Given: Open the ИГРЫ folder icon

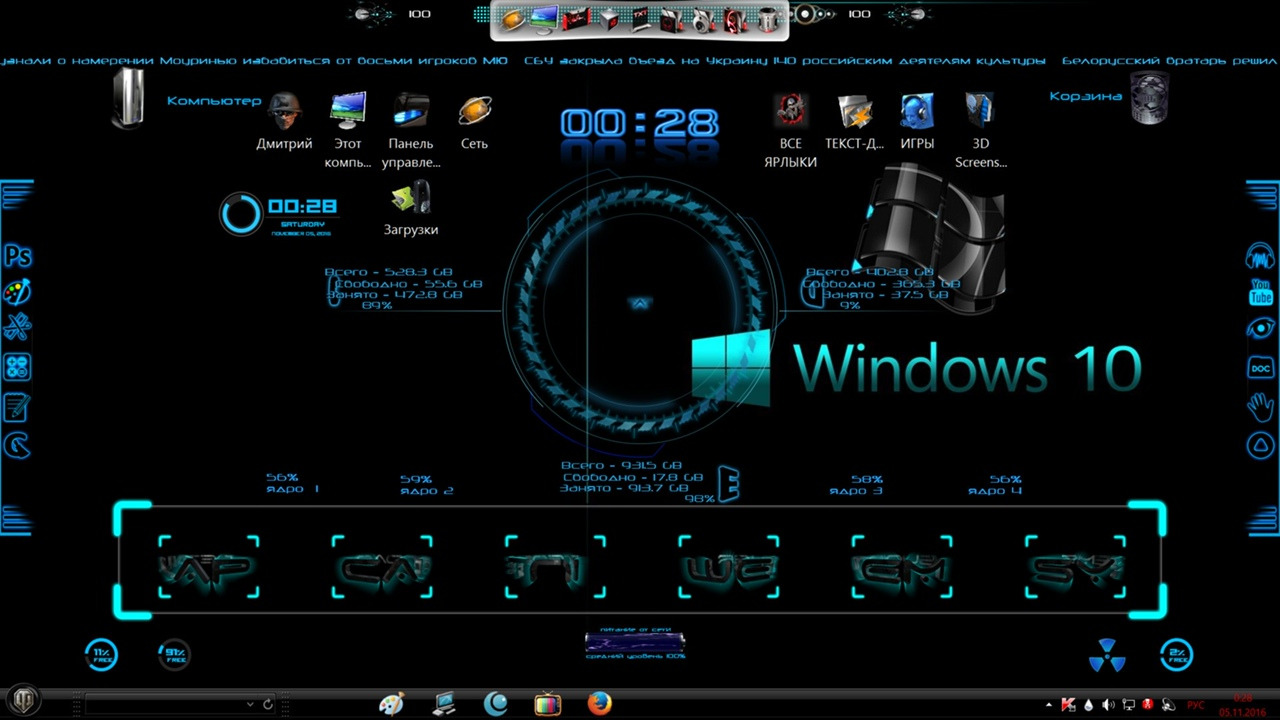Looking at the screenshot, I should 917,111.
